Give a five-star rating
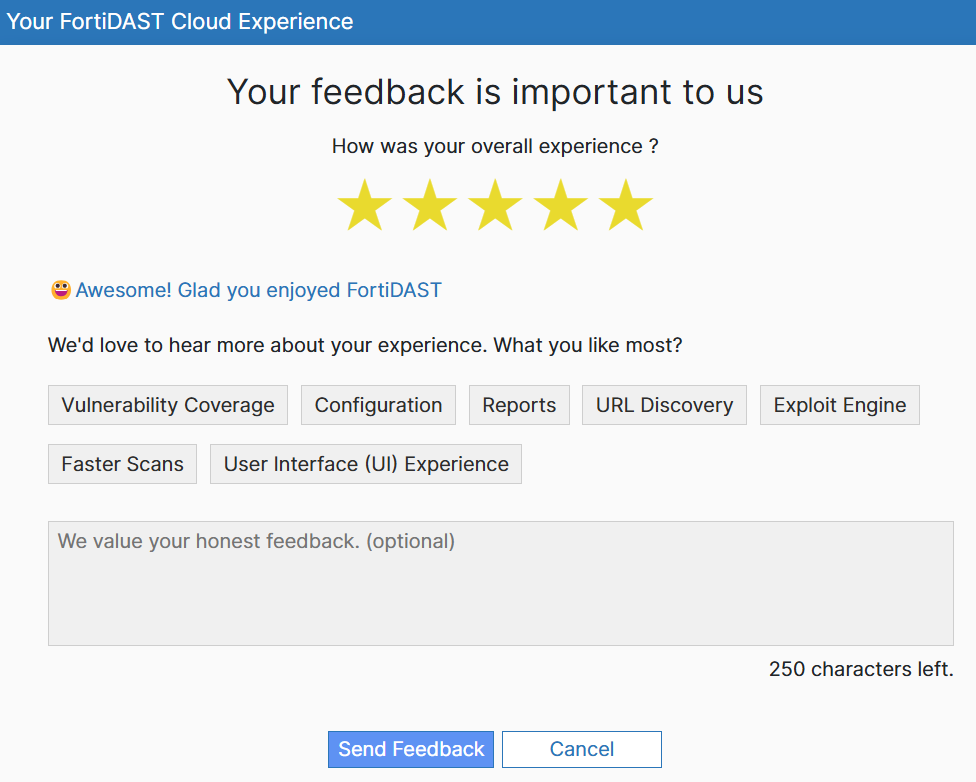Image resolution: width=976 pixels, height=782 pixels. 625,207
